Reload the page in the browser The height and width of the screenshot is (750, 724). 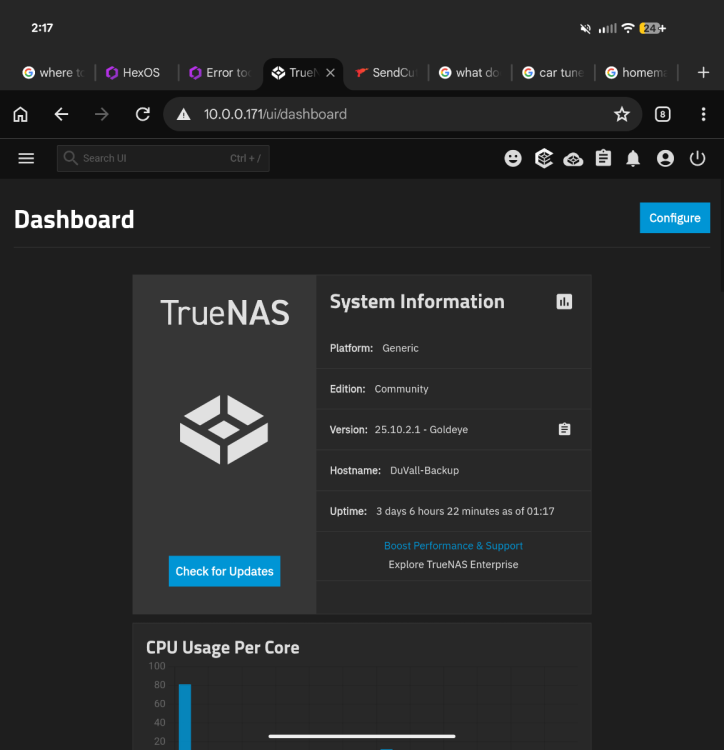click(143, 114)
